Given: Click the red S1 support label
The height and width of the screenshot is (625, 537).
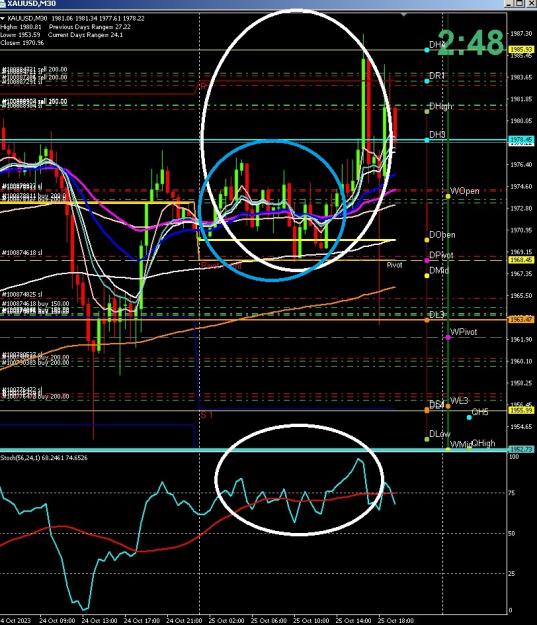Looking at the screenshot, I should 207,415.
